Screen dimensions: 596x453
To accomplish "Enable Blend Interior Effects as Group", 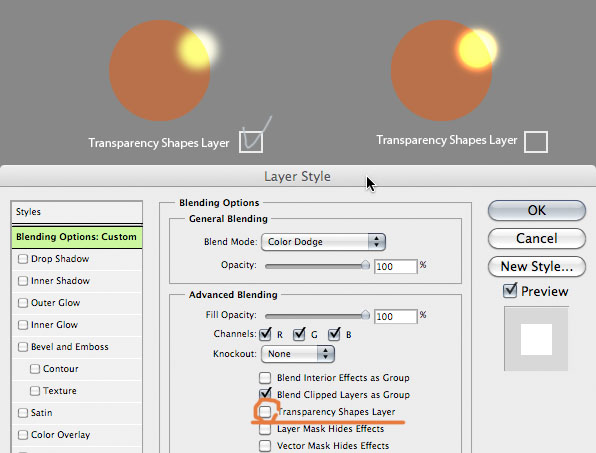I will coord(265,378).
